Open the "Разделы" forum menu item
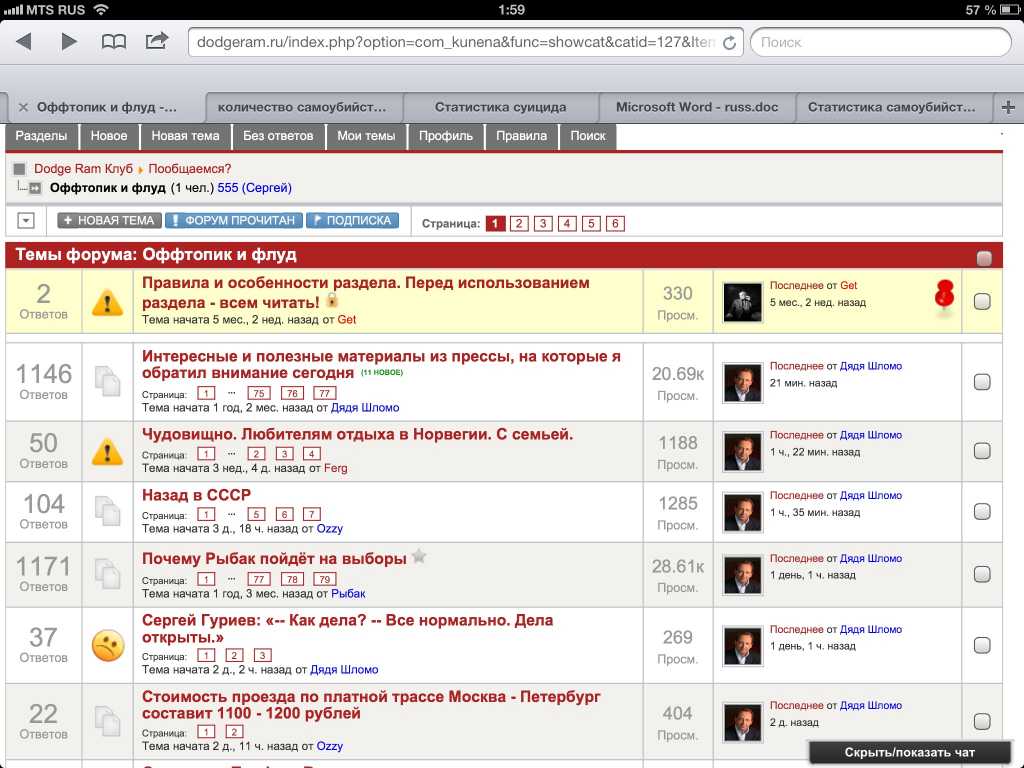The height and width of the screenshot is (768, 1024). click(x=41, y=136)
